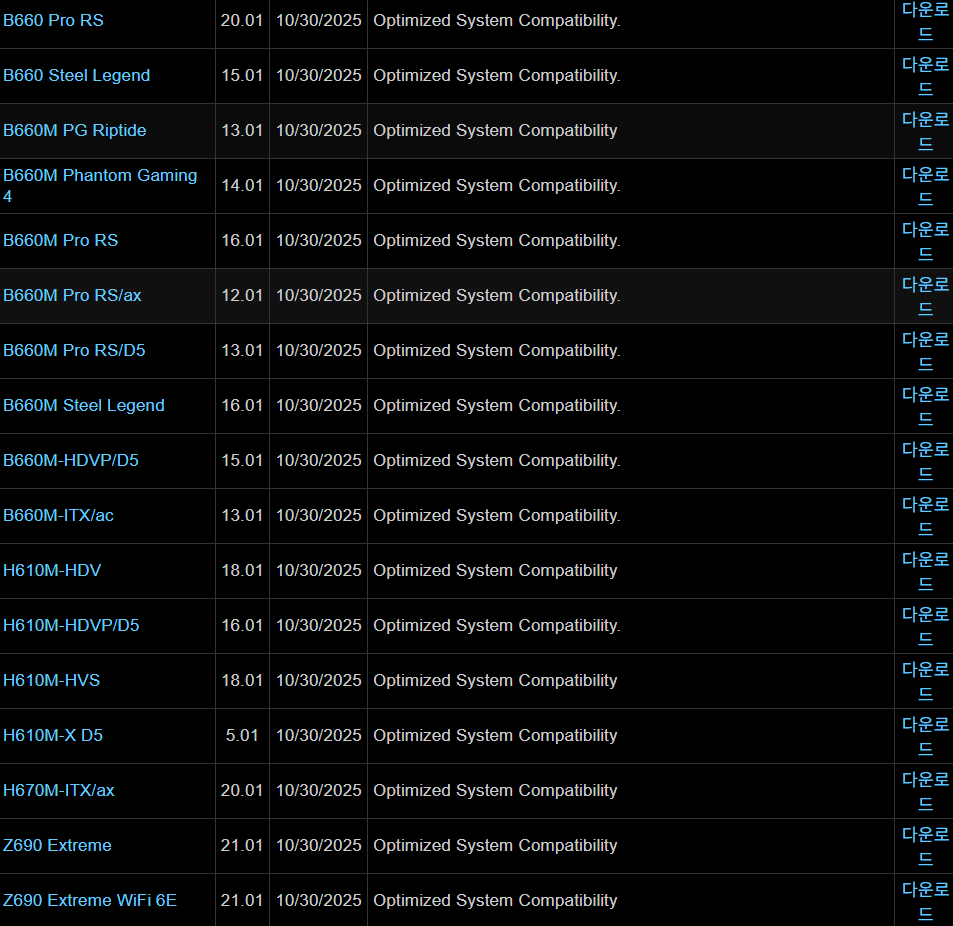Click 다운로드 for B660M Phantom Gaming 4

(x=925, y=186)
